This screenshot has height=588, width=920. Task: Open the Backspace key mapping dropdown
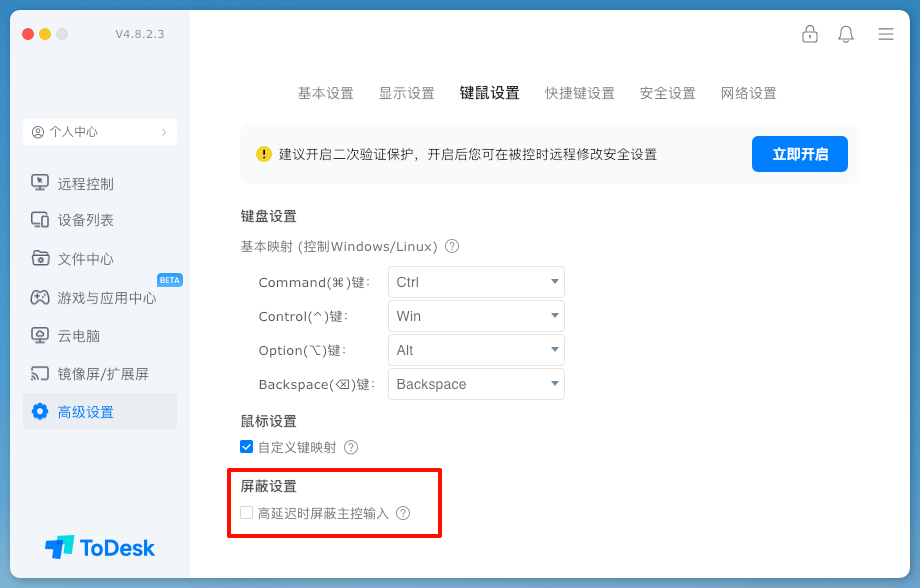476,384
